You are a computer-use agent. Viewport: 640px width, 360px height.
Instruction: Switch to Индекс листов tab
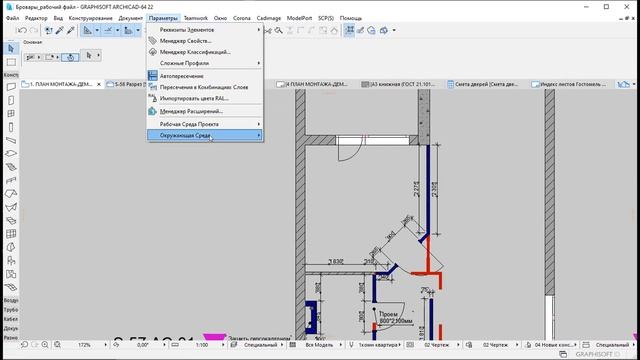click(569, 84)
